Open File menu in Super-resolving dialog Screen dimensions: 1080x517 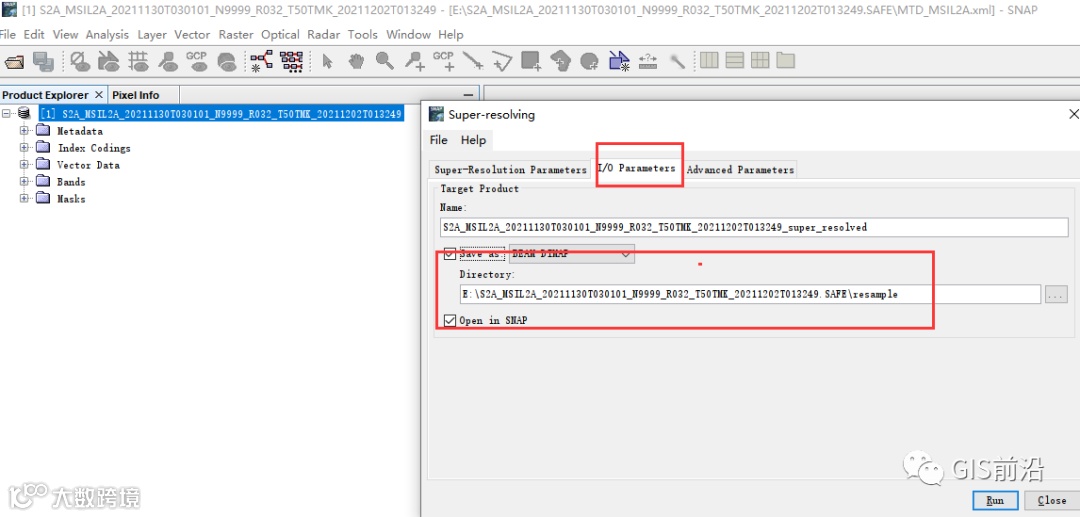point(439,140)
